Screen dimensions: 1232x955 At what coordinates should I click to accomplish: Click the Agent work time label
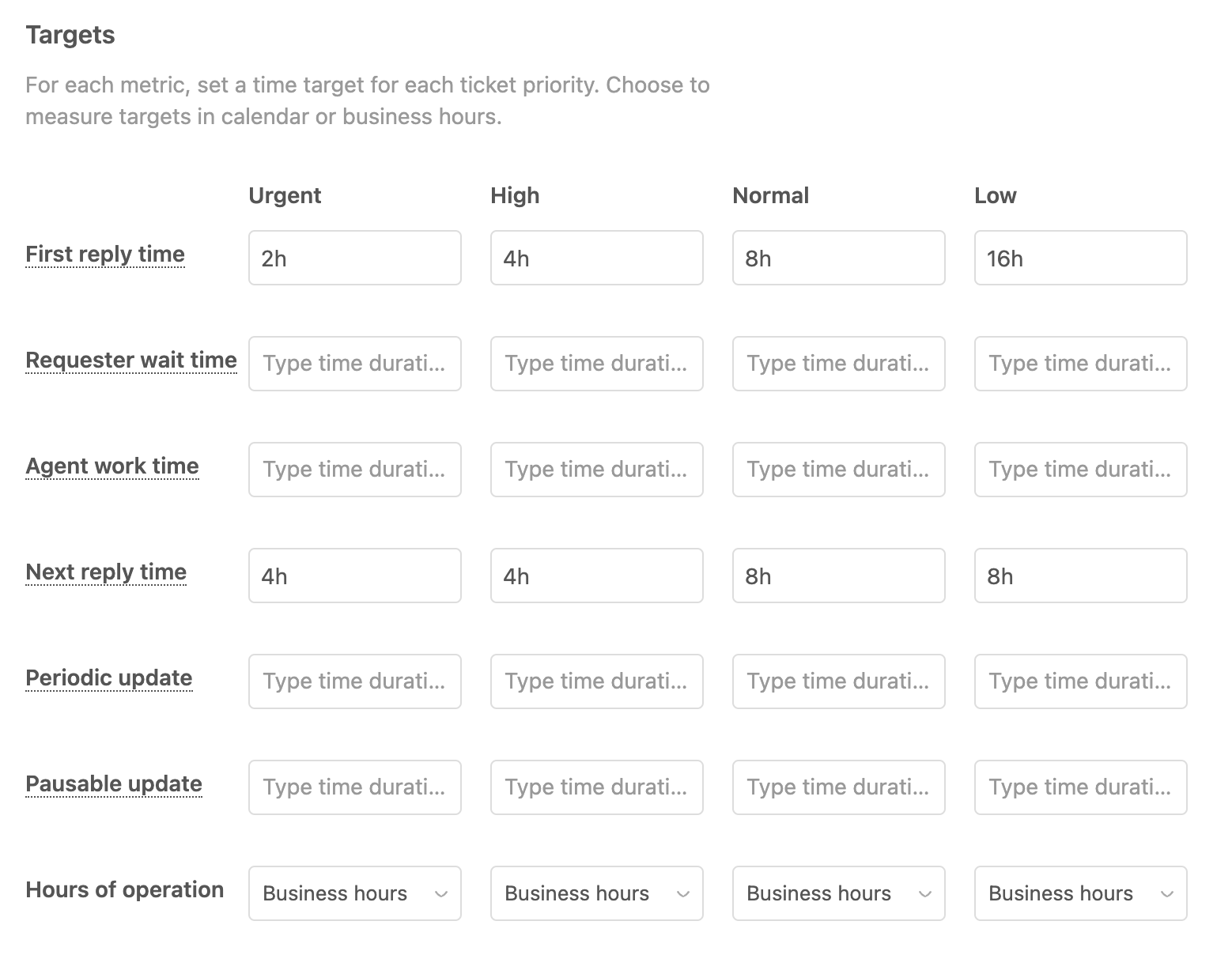[112, 466]
